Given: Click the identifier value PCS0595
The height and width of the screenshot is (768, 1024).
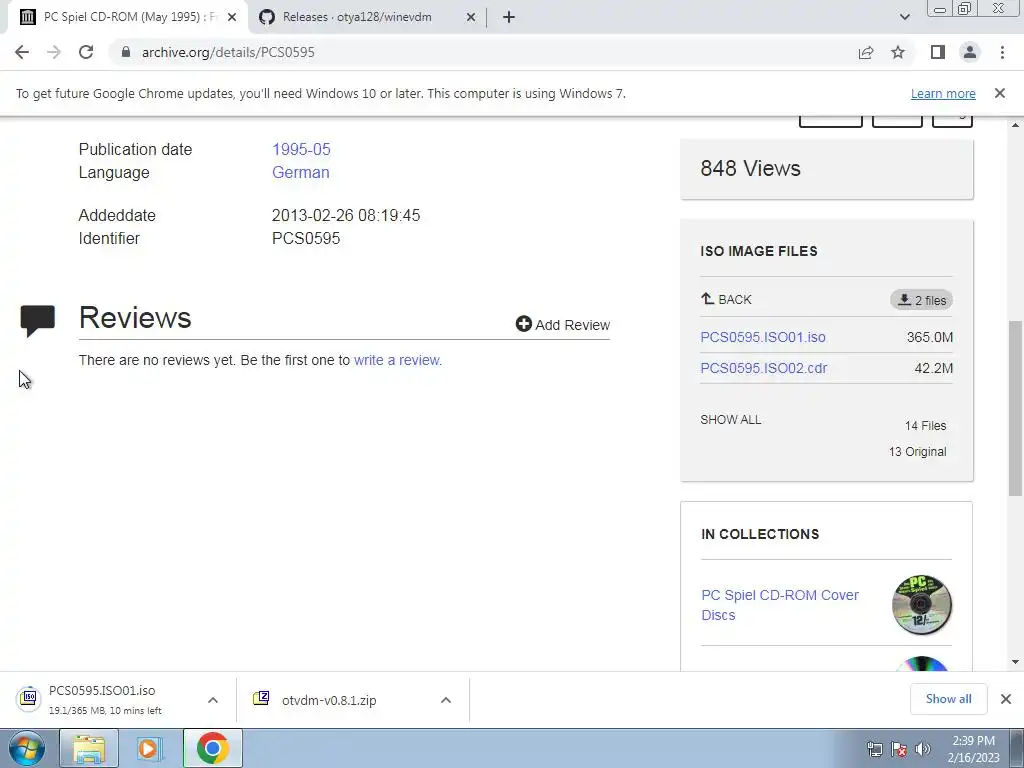Looking at the screenshot, I should pos(306,238).
